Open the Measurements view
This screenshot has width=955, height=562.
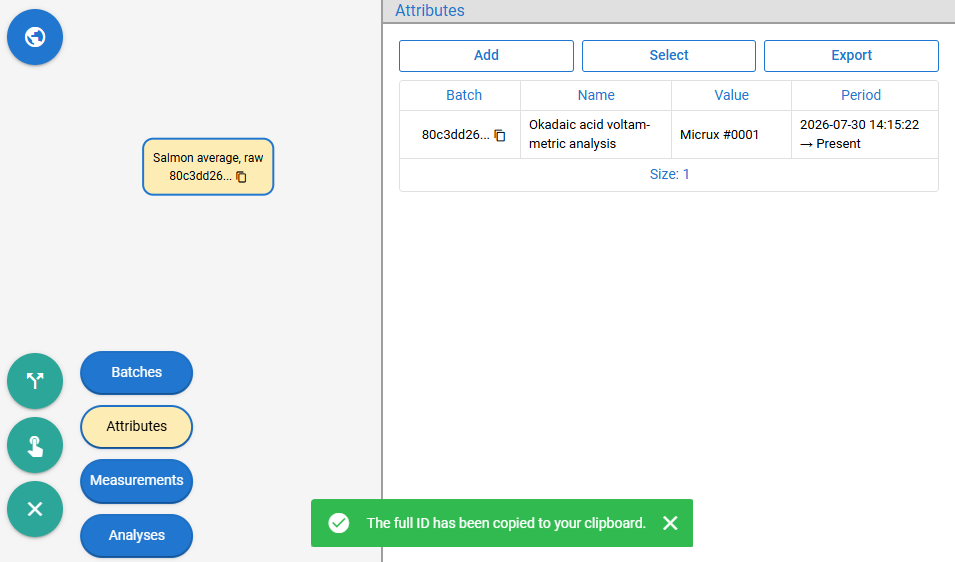(136, 480)
